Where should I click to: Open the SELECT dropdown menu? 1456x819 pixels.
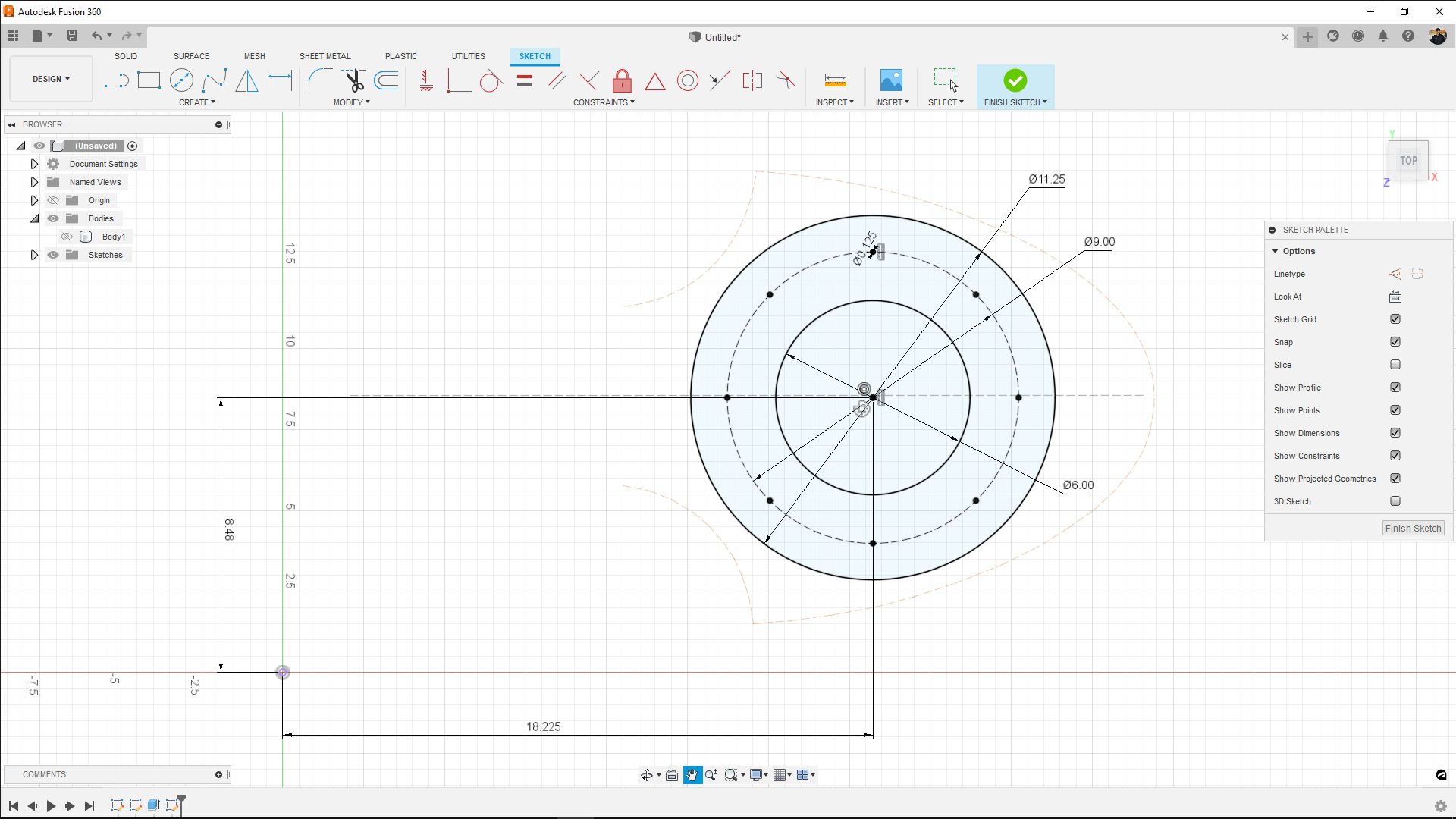[x=946, y=102]
